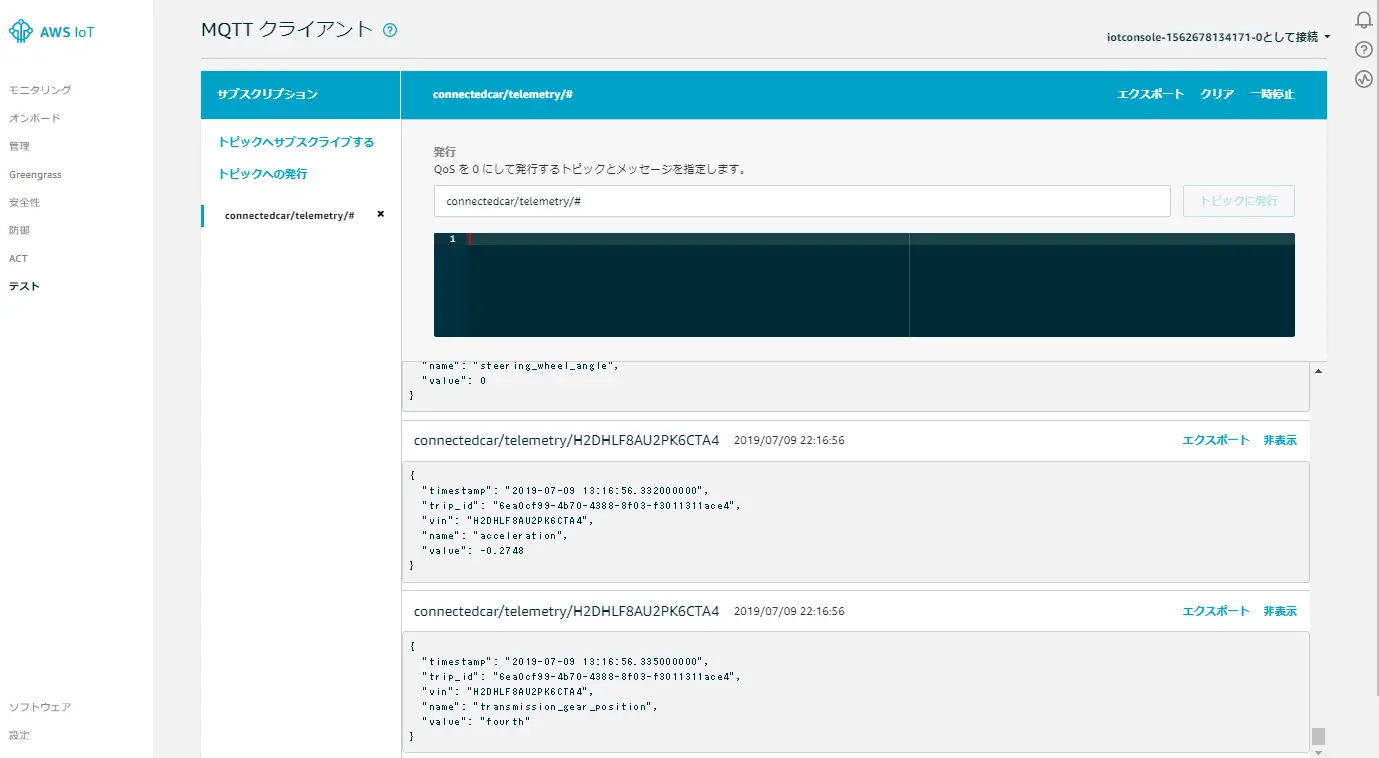Image resolution: width=1379 pixels, height=758 pixels.
Task: Open モニタリング in the sidebar
Action: [x=40, y=90]
